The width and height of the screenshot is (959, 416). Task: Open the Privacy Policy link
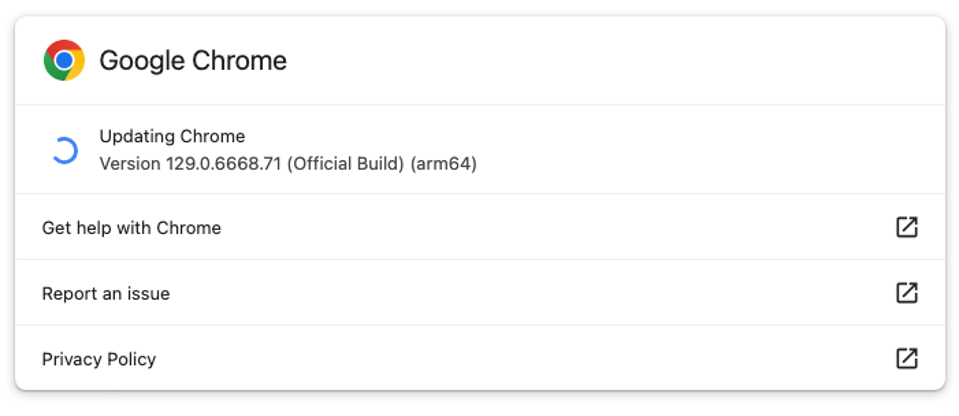[x=99, y=359]
